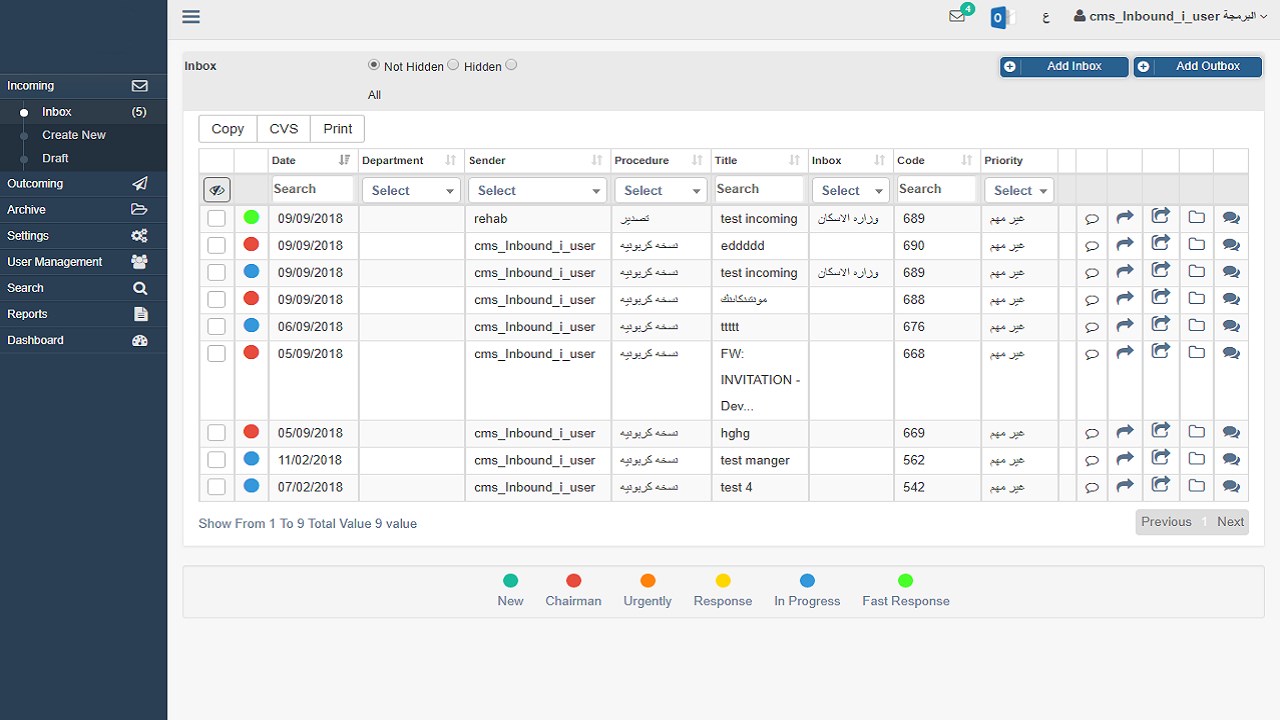Sort by the Title column header
This screenshot has height=720, width=1280.
(759, 160)
